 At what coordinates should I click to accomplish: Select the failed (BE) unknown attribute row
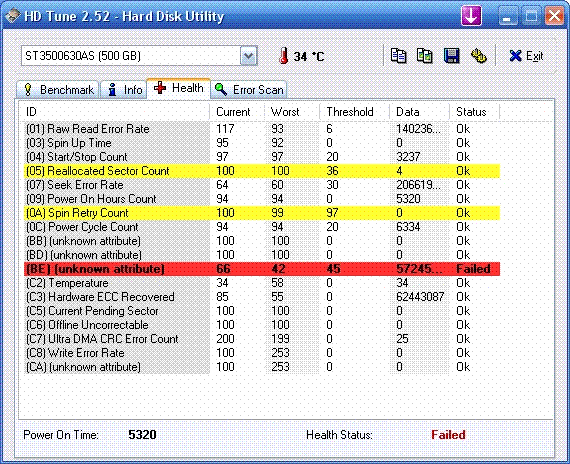tap(262, 269)
